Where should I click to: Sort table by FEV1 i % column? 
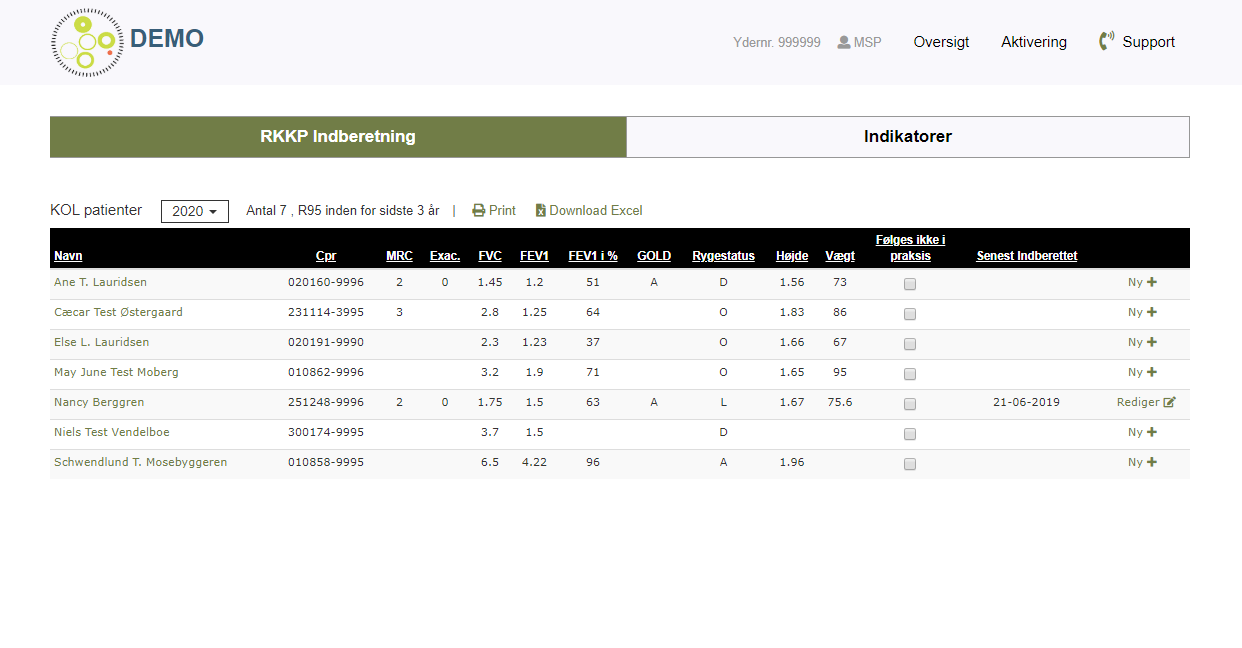[593, 256]
